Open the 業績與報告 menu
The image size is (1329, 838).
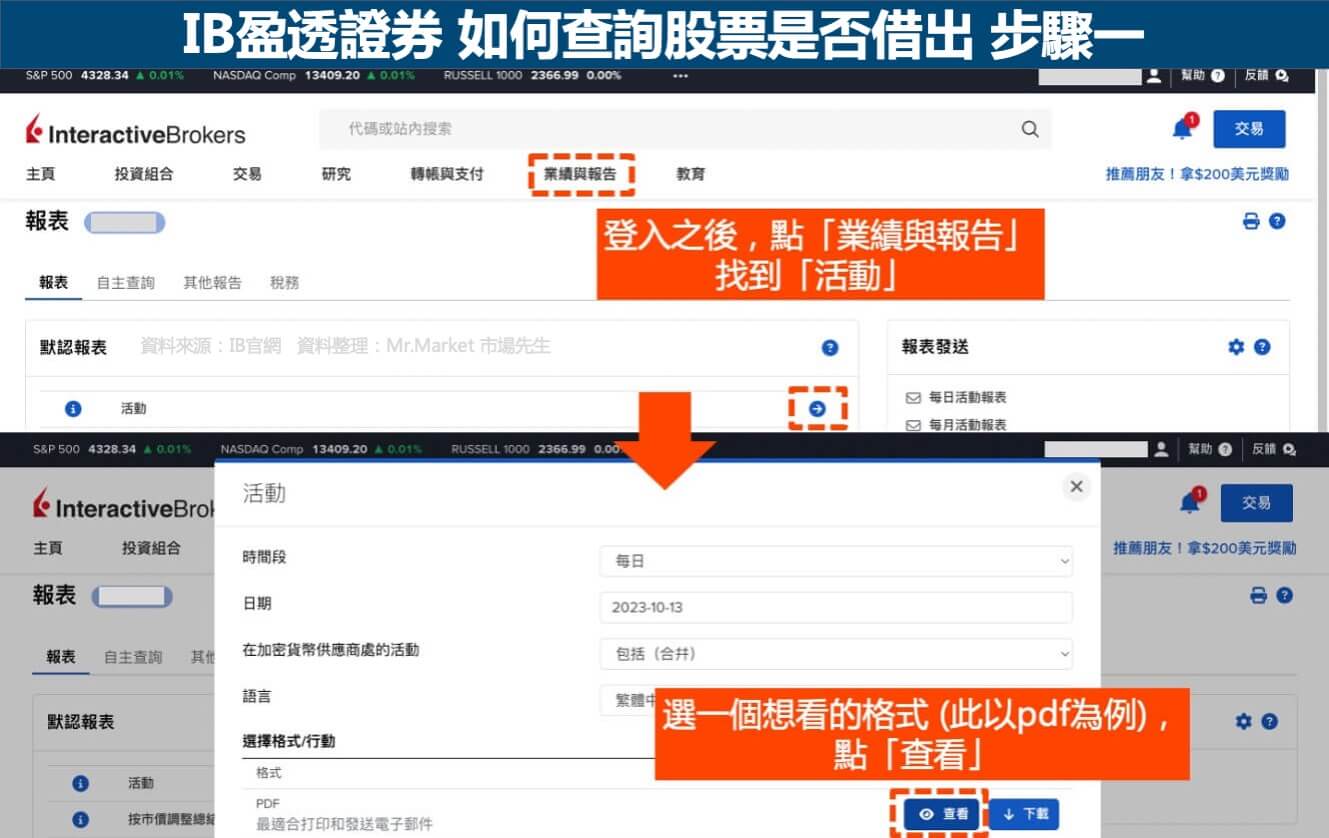(581, 174)
